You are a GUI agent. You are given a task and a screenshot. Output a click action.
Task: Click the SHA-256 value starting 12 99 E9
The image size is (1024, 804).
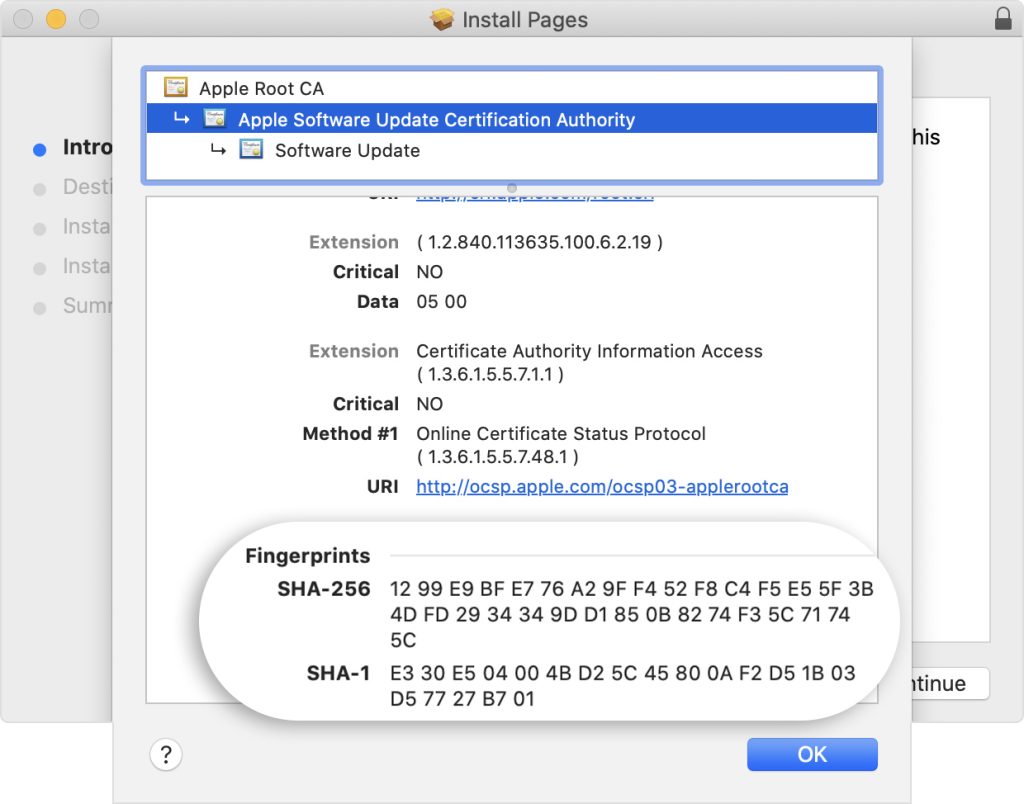coord(632,614)
